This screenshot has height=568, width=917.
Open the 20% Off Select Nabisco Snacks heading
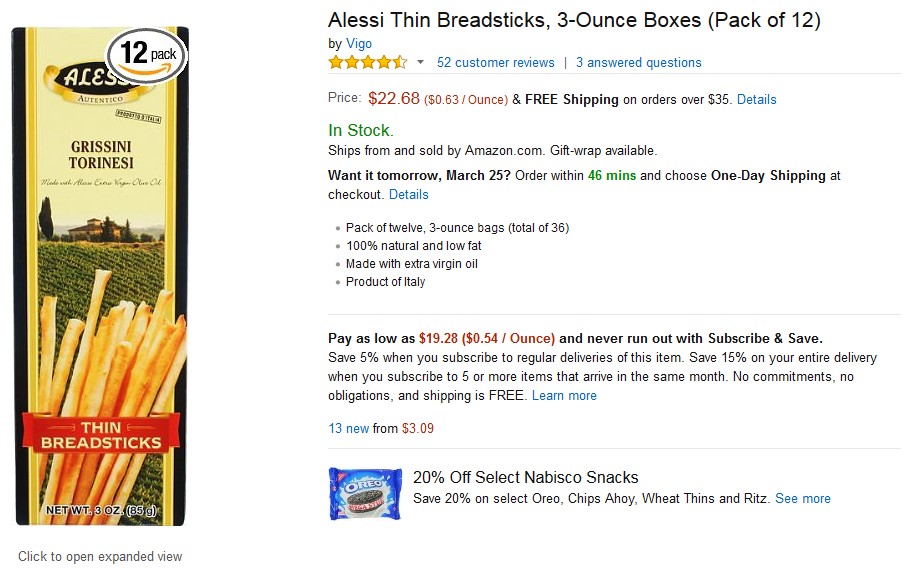point(525,477)
